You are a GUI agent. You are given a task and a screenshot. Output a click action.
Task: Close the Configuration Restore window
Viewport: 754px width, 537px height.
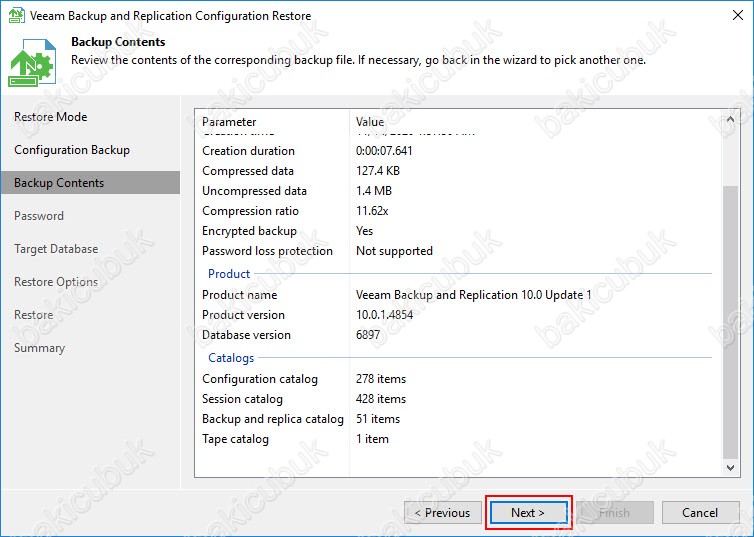(x=738, y=15)
